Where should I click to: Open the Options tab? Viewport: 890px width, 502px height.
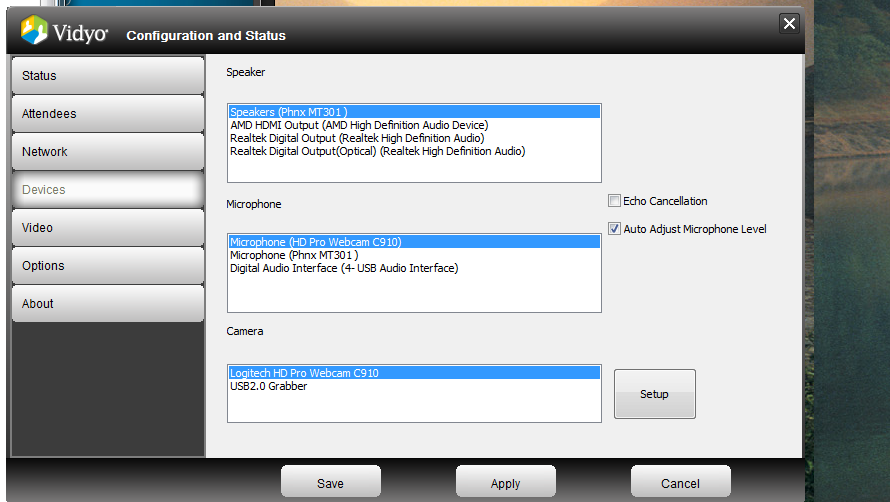click(x=108, y=266)
